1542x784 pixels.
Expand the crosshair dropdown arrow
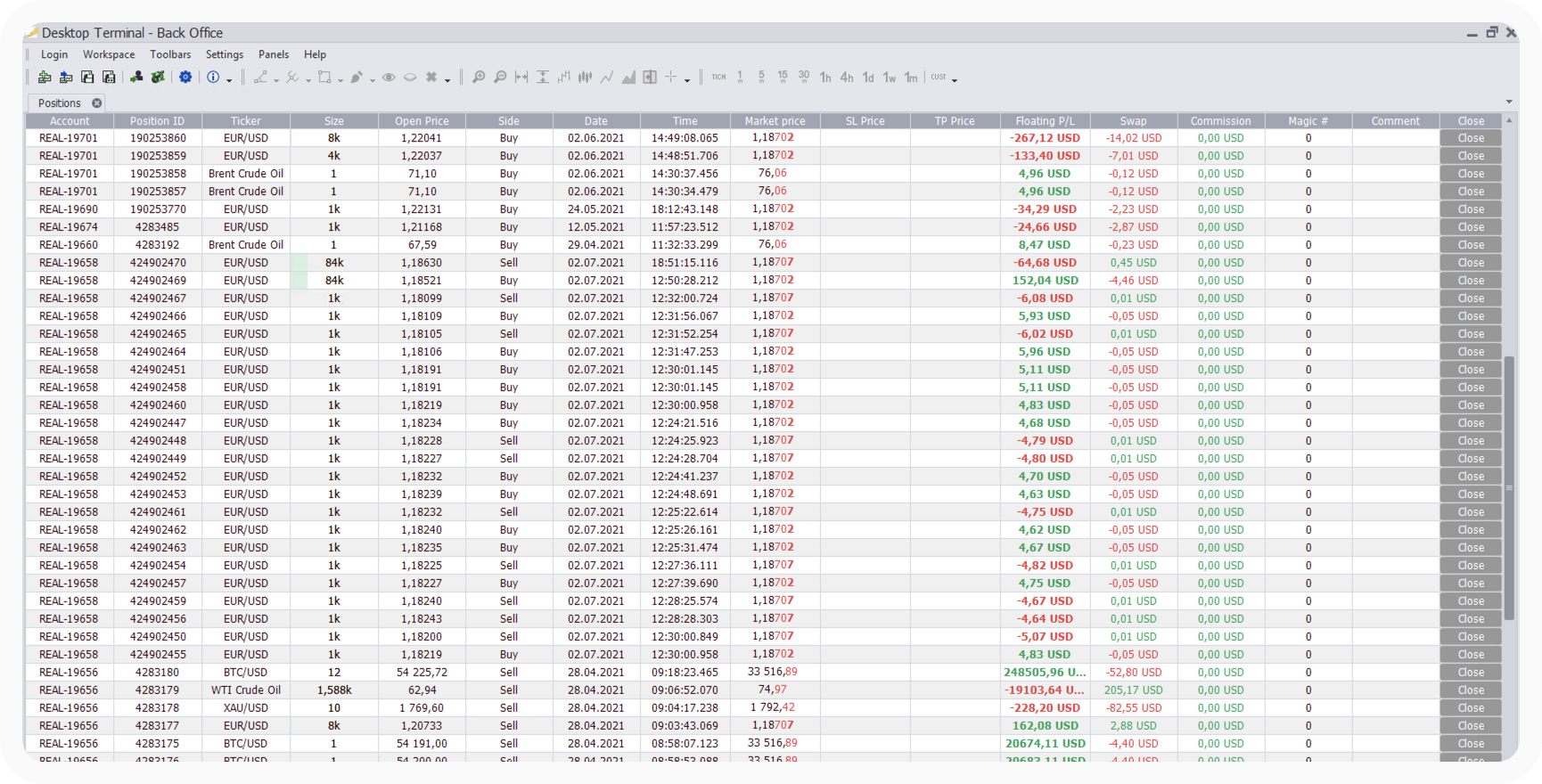[687, 80]
